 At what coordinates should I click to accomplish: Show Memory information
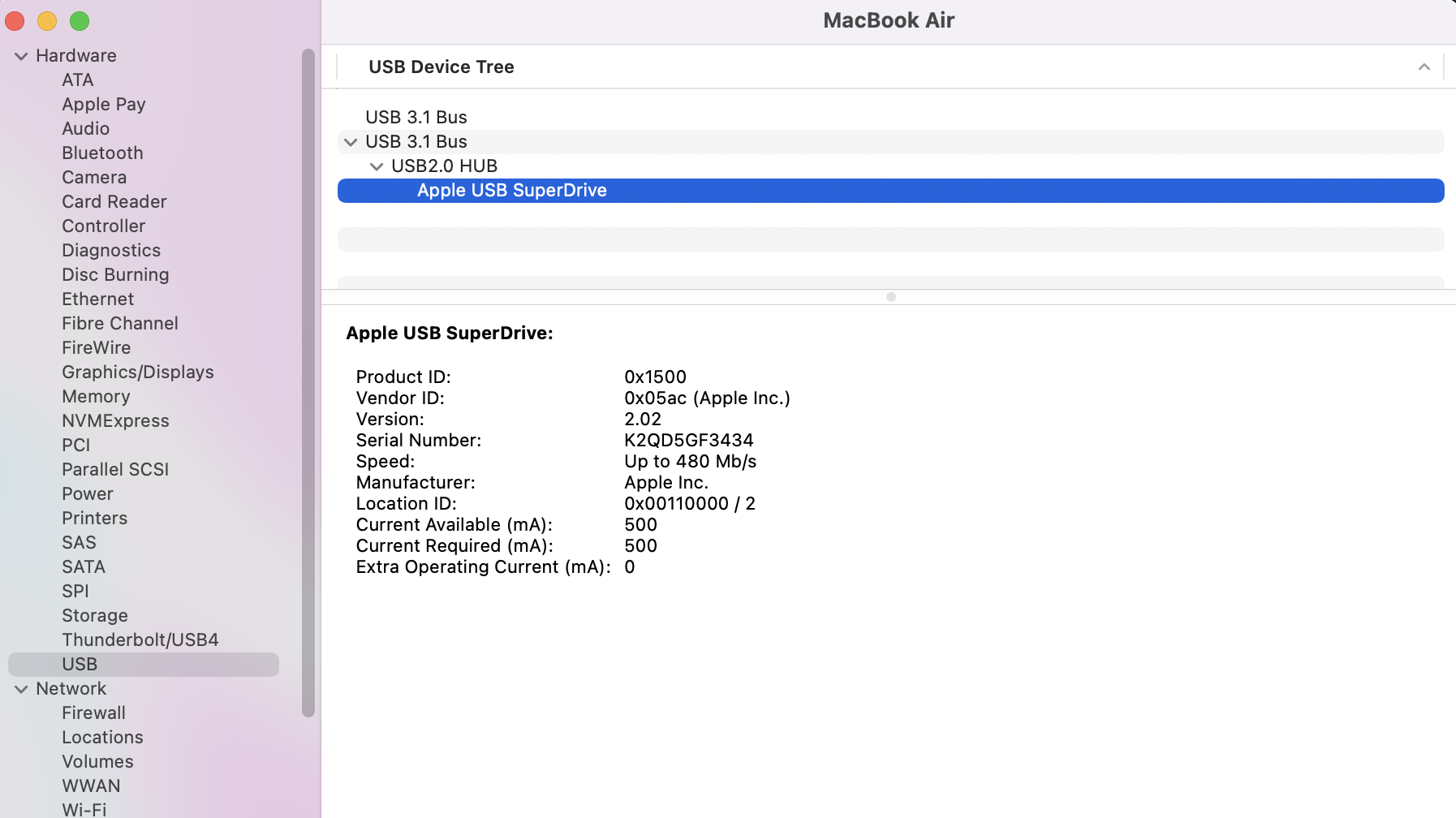tap(96, 397)
